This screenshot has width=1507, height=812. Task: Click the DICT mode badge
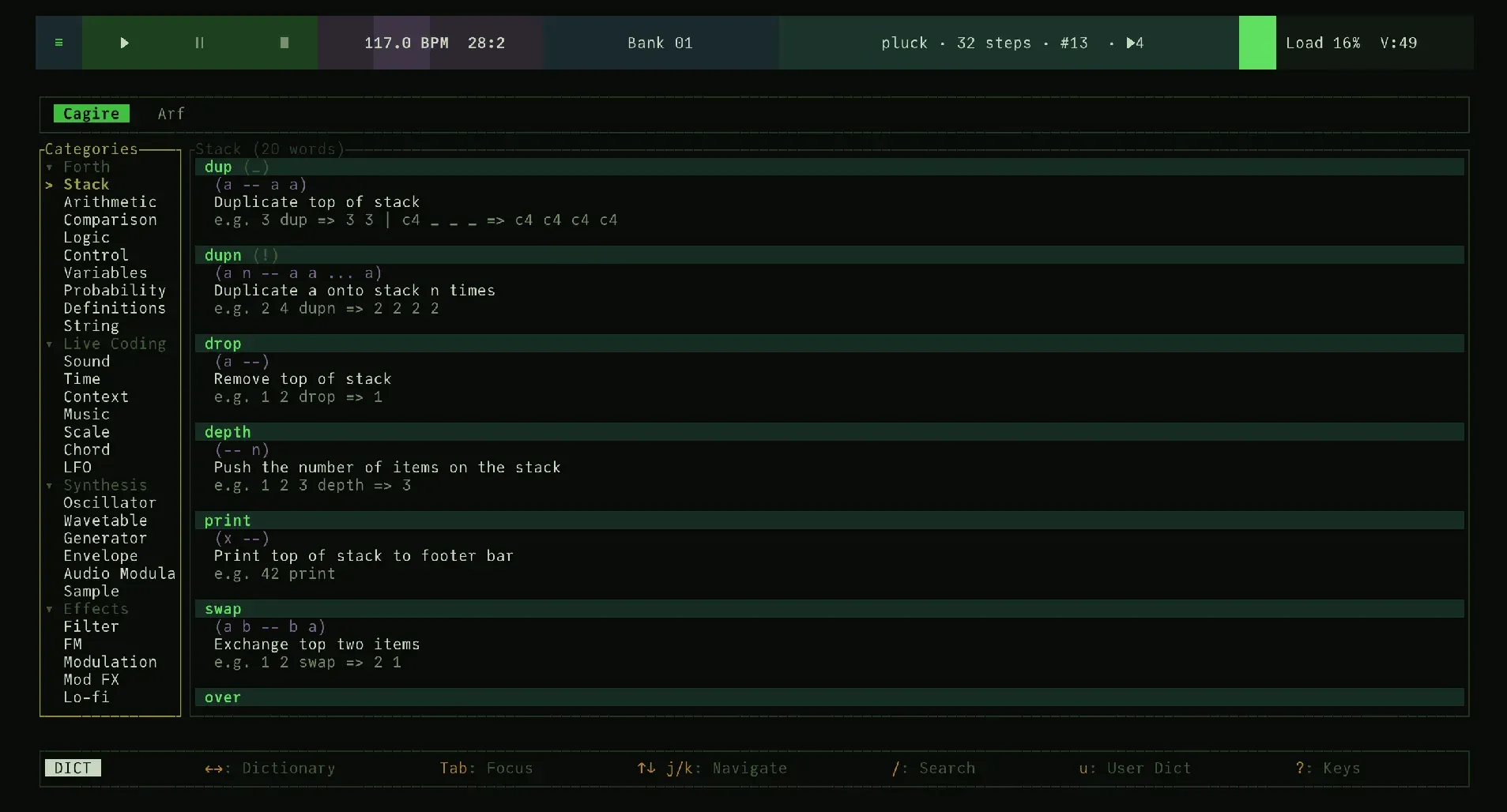point(73,768)
